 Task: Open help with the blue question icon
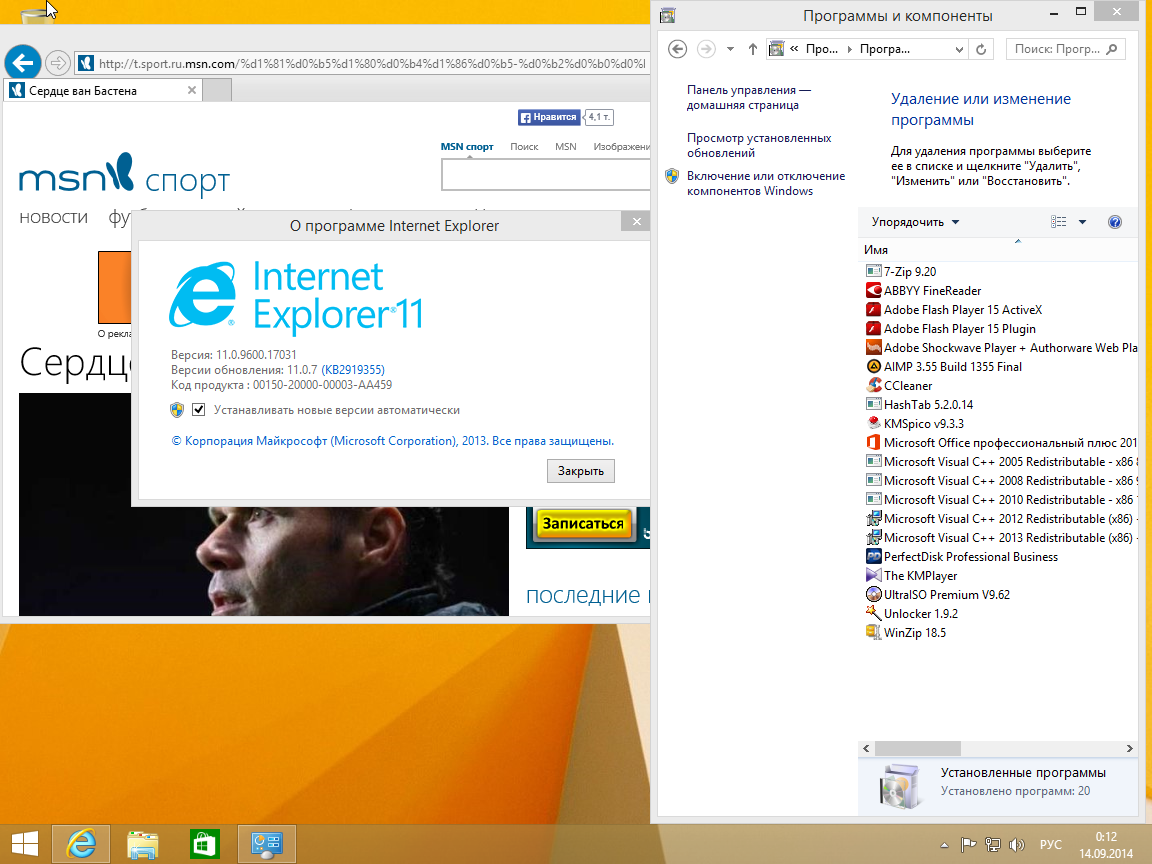(1115, 222)
